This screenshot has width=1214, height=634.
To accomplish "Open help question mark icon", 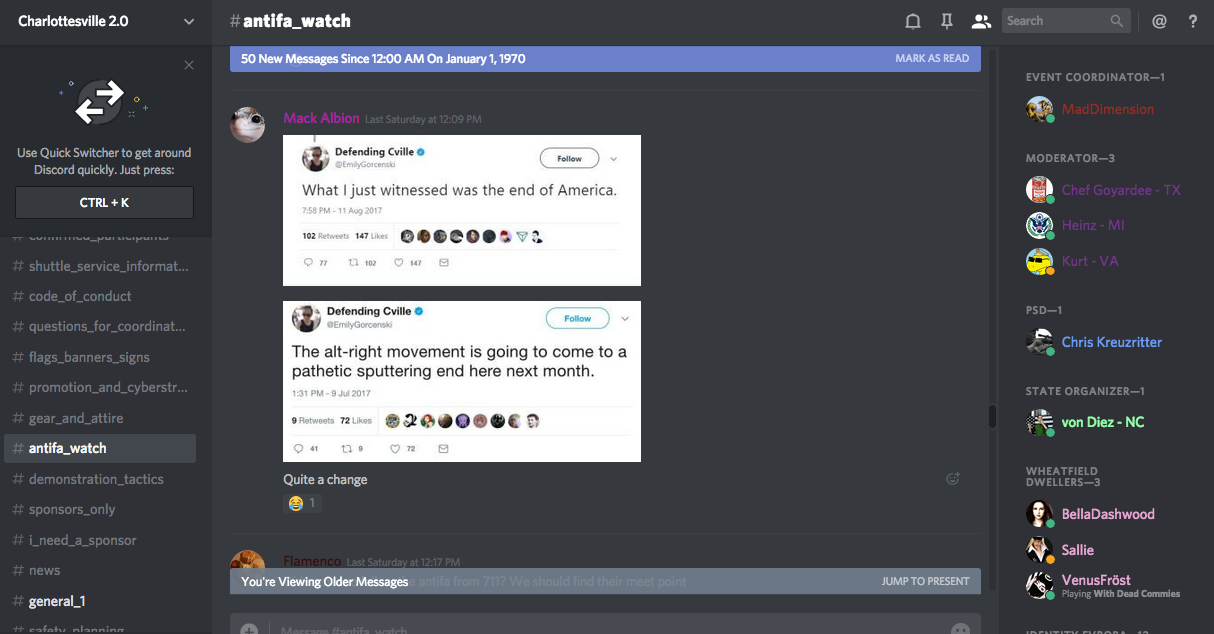I will [1193, 21].
